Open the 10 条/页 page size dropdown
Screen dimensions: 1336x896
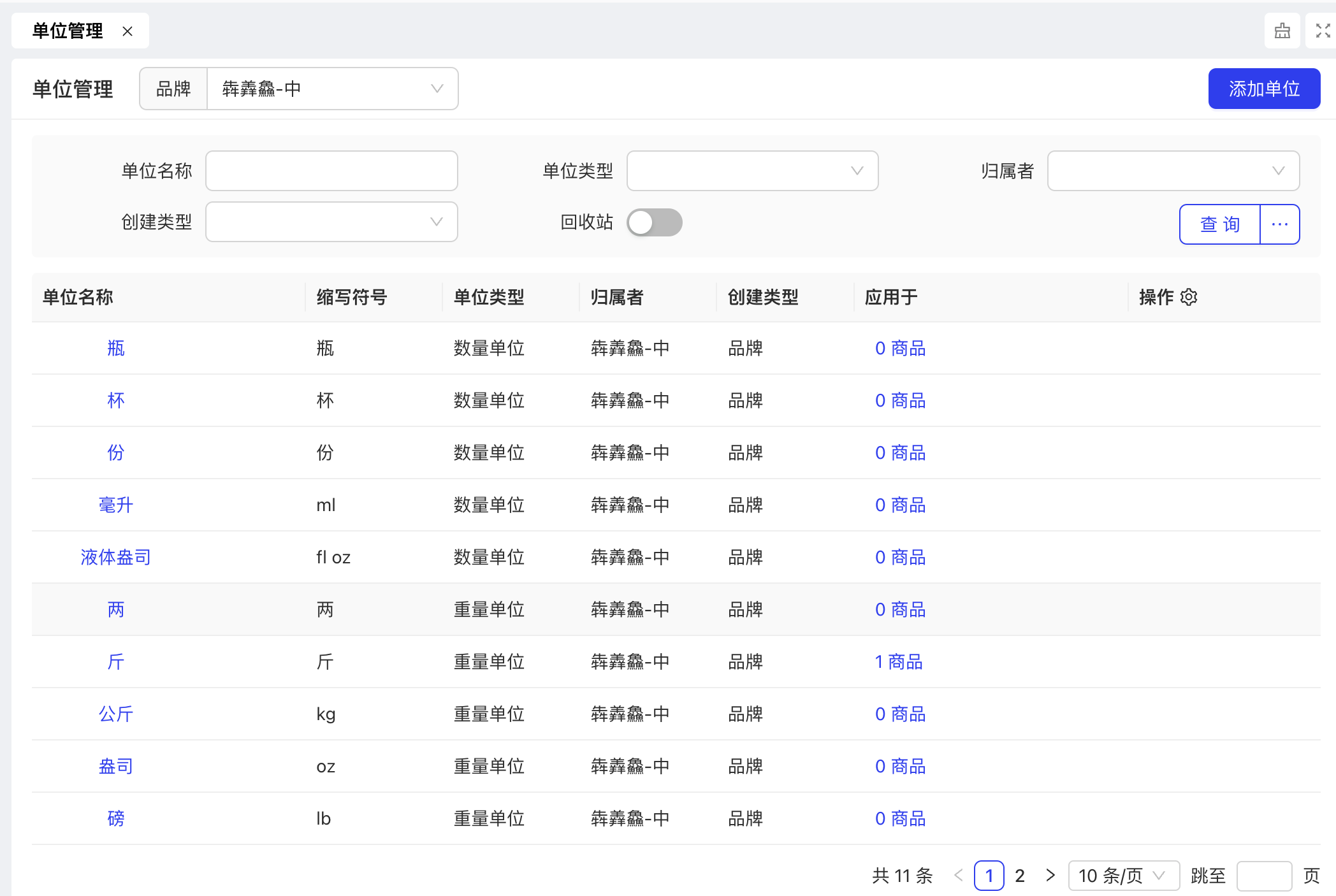click(1124, 876)
